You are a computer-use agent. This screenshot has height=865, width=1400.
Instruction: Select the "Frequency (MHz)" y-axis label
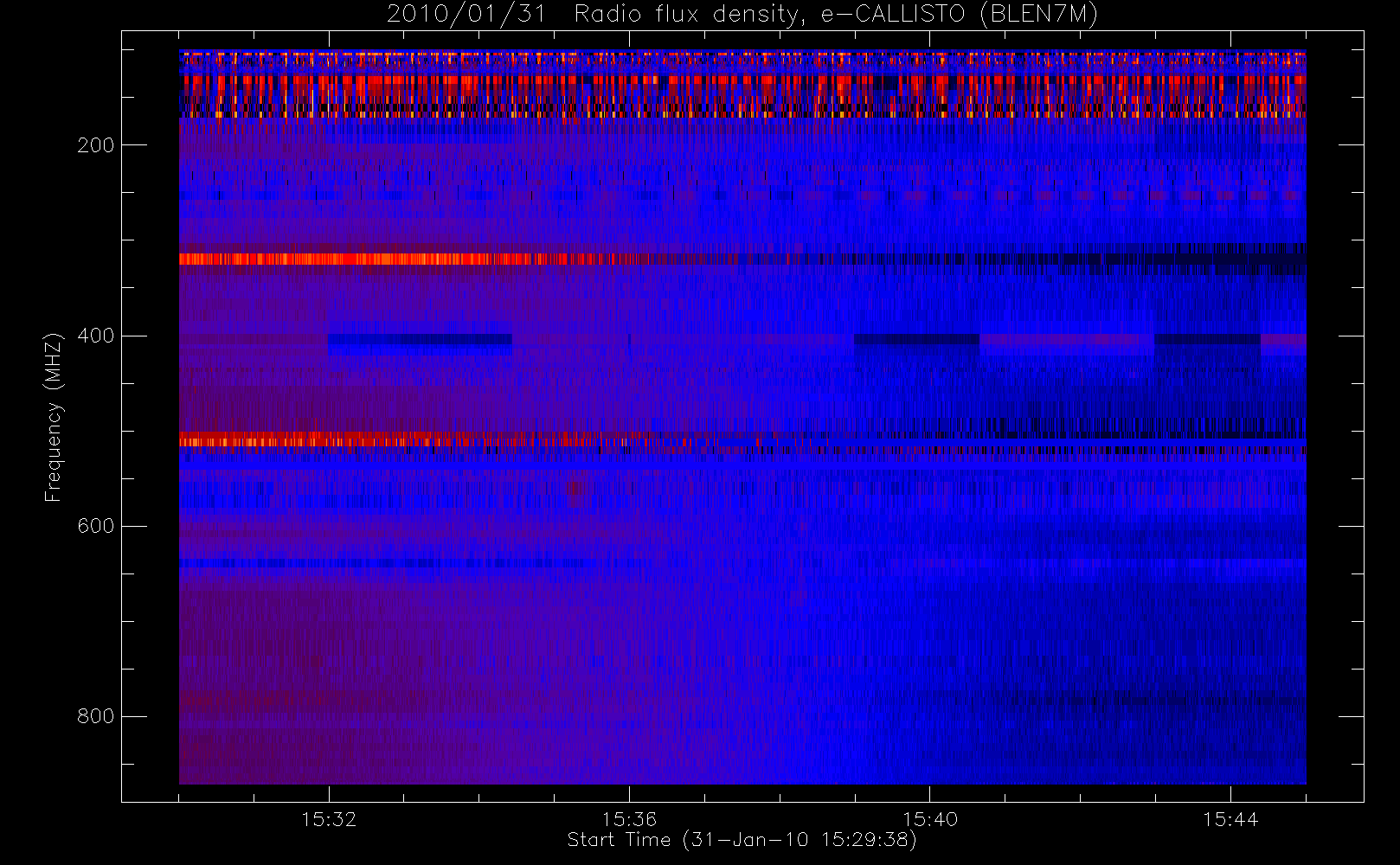click(x=54, y=417)
